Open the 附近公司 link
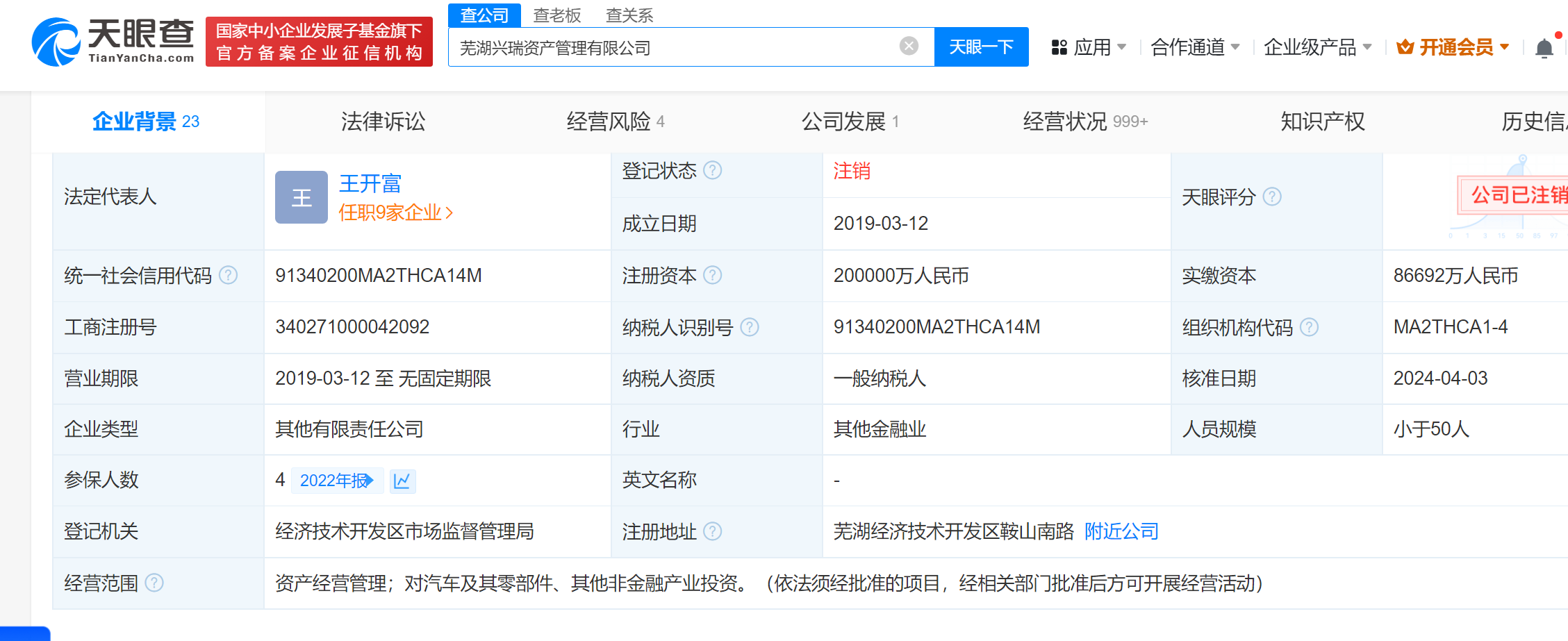This screenshot has height=641, width=1568. click(1121, 532)
